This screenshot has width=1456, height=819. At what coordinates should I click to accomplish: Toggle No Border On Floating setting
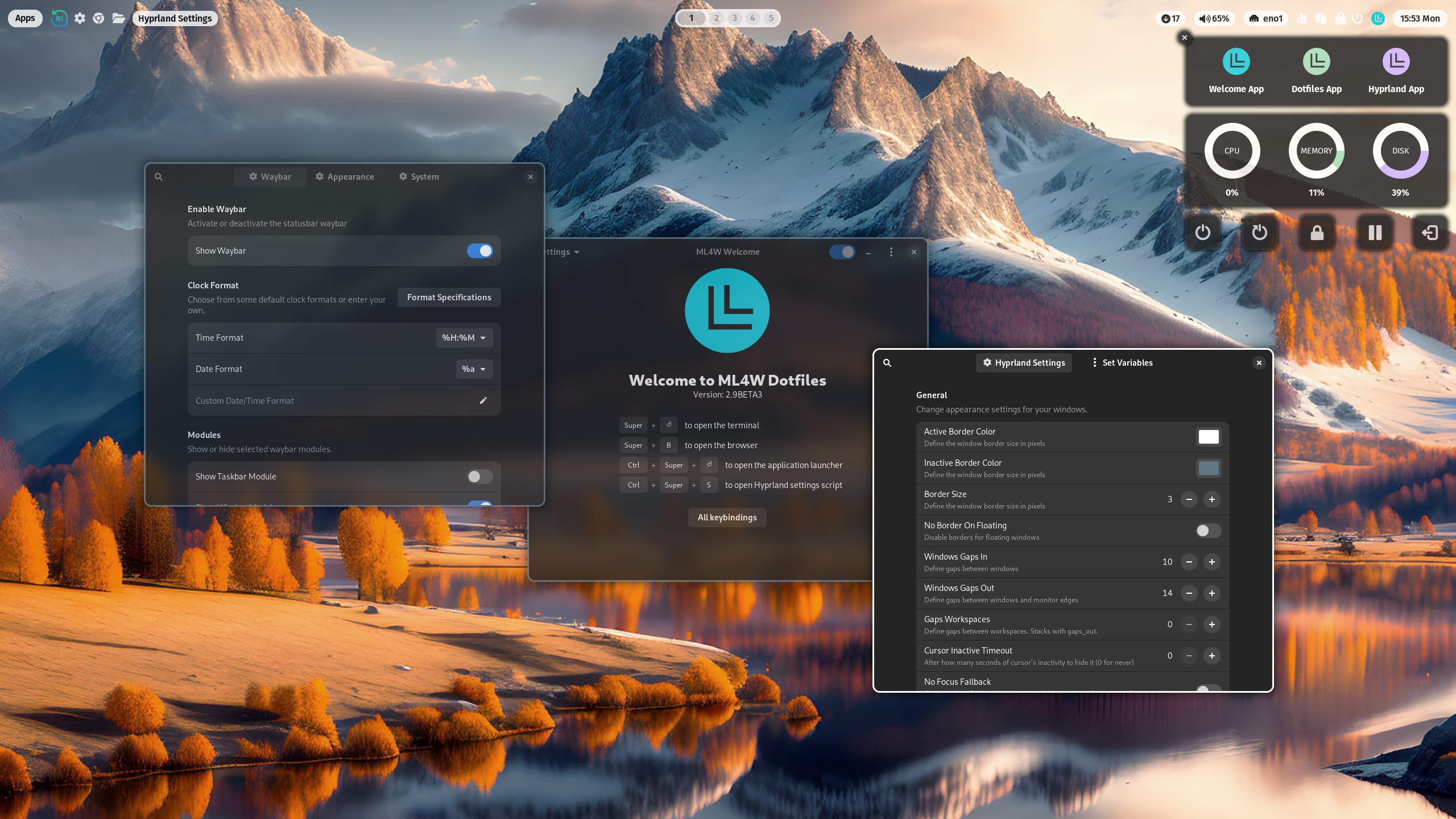point(1208,531)
